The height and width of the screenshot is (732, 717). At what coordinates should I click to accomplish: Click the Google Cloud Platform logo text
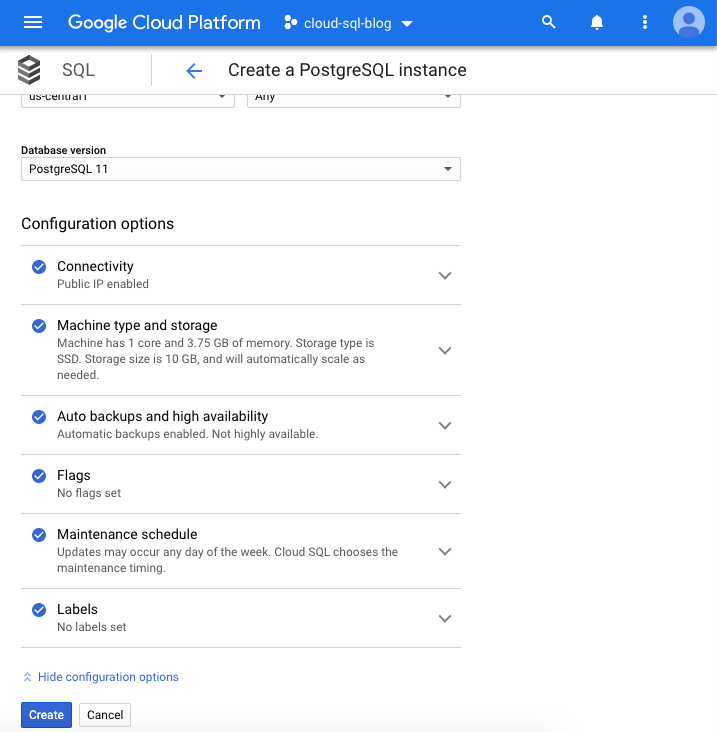[164, 22]
